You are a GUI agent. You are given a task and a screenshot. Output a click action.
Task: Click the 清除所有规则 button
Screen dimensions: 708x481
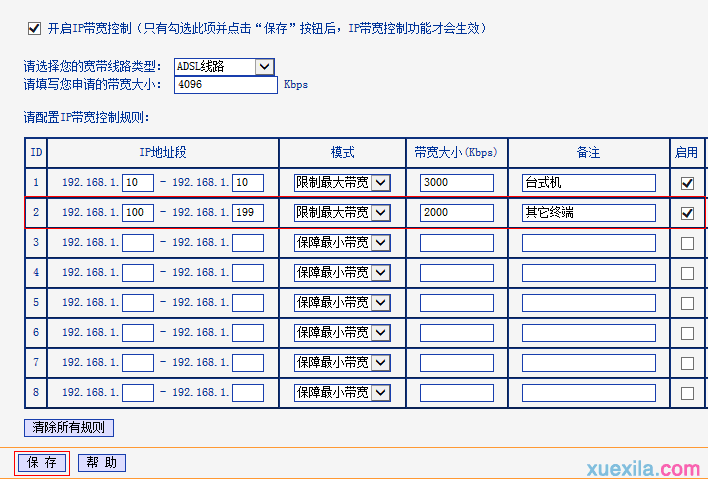pyautogui.click(x=69, y=427)
